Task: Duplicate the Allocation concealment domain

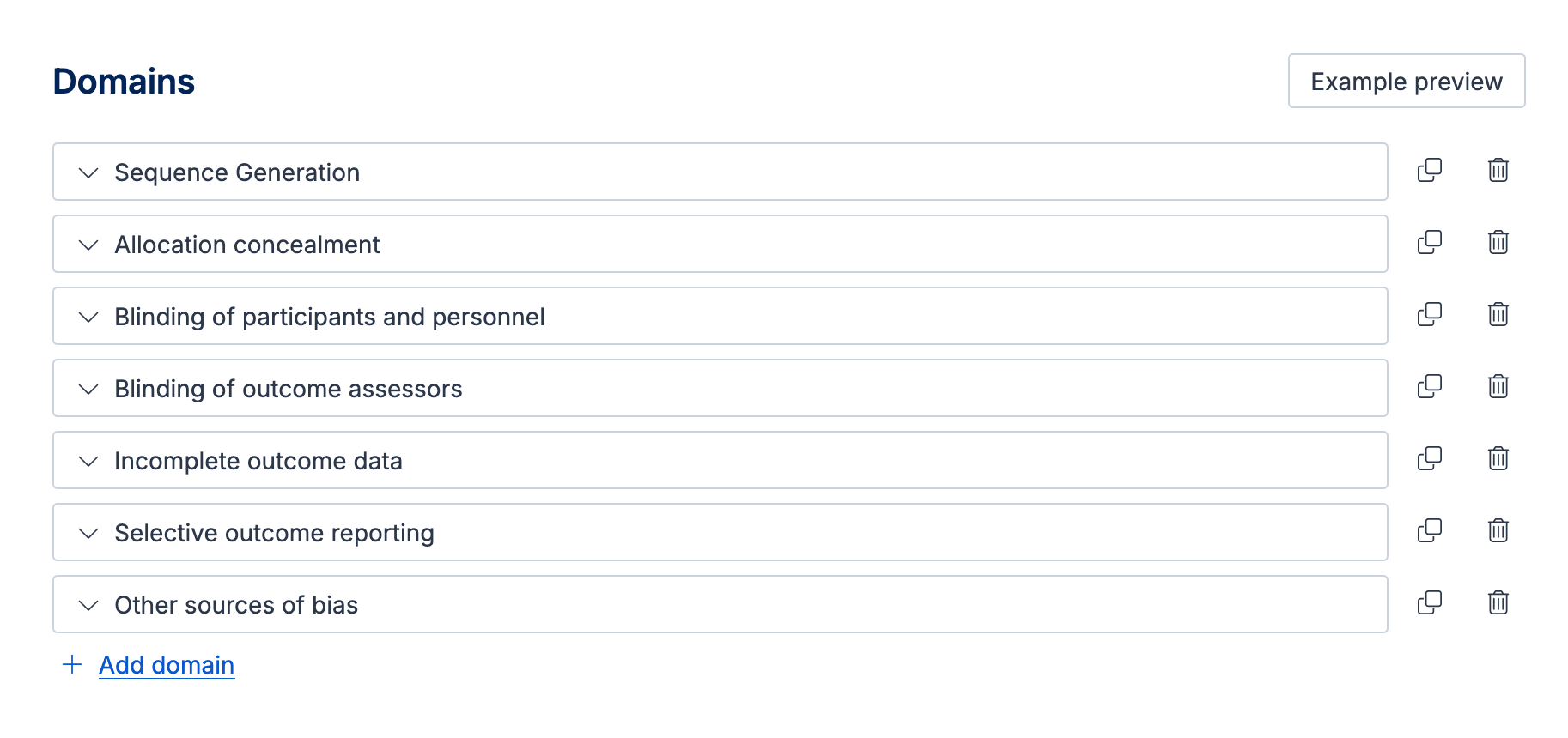Action: [1430, 243]
